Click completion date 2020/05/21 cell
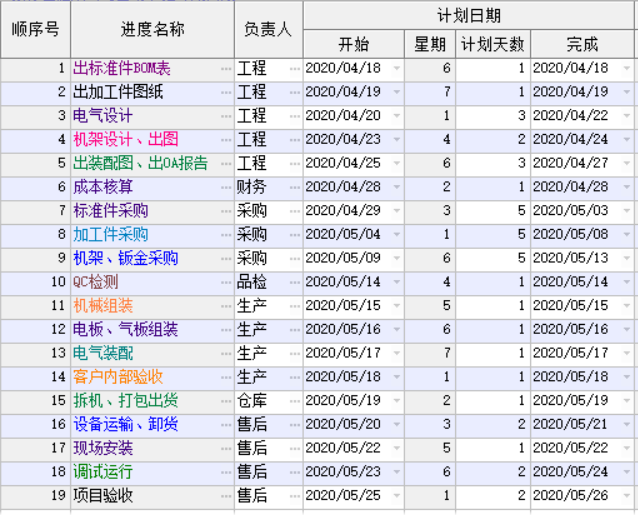 click(582, 425)
